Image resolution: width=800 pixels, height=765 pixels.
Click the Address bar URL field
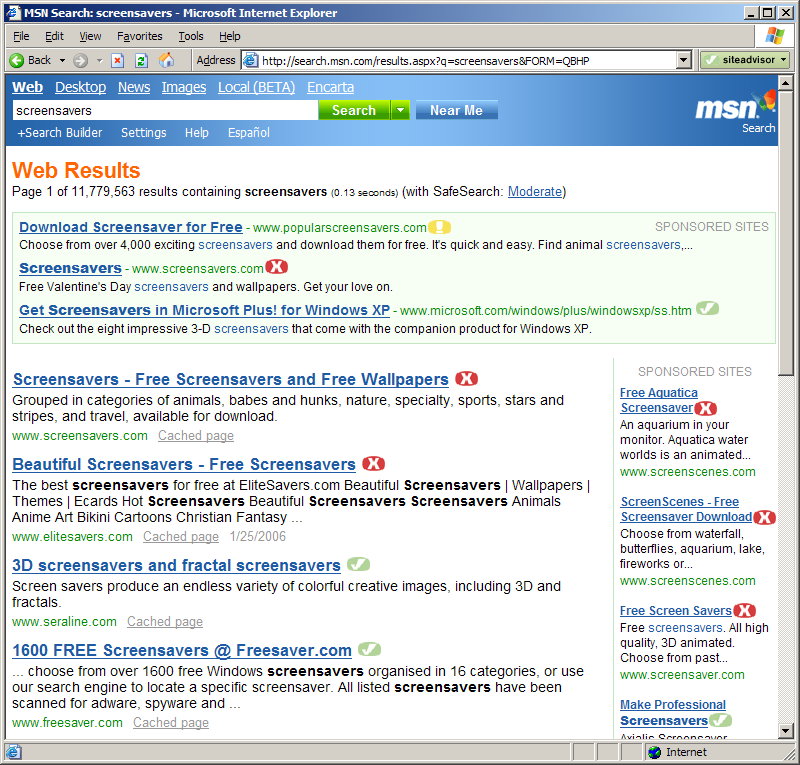pos(467,61)
